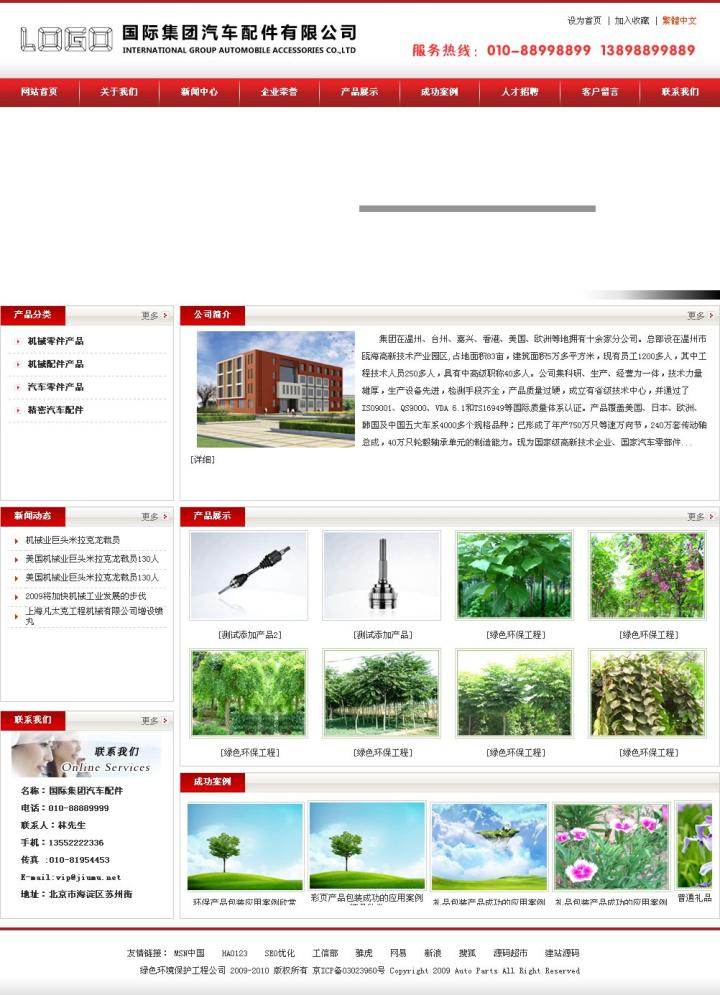
Task: Select 精密汽车配件 category
Action: click(x=56, y=410)
